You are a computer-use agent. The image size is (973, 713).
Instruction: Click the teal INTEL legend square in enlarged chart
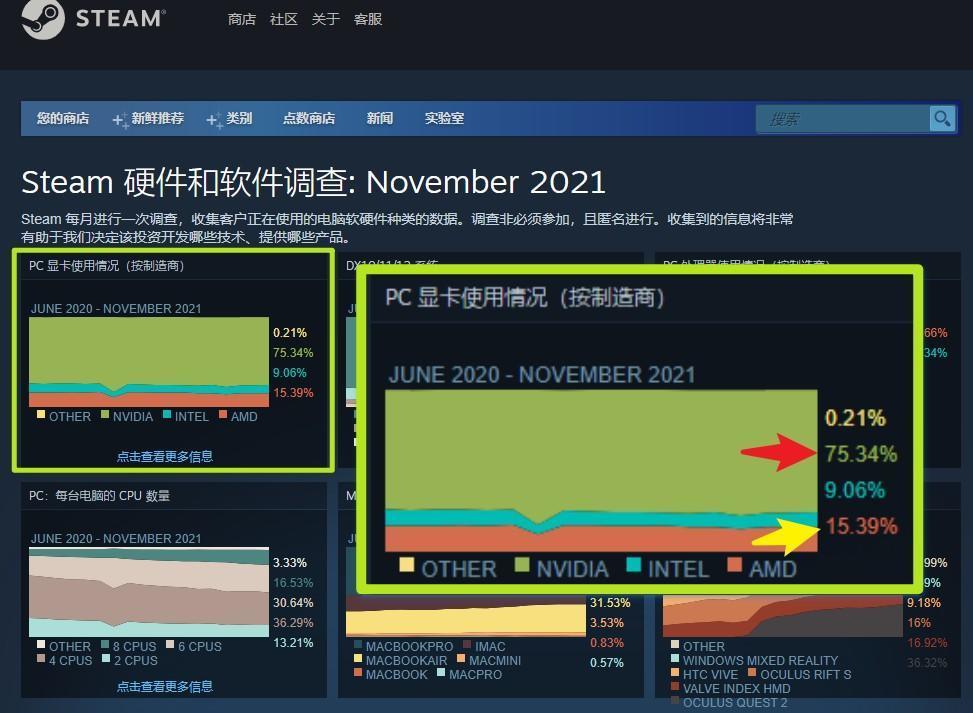coord(634,564)
